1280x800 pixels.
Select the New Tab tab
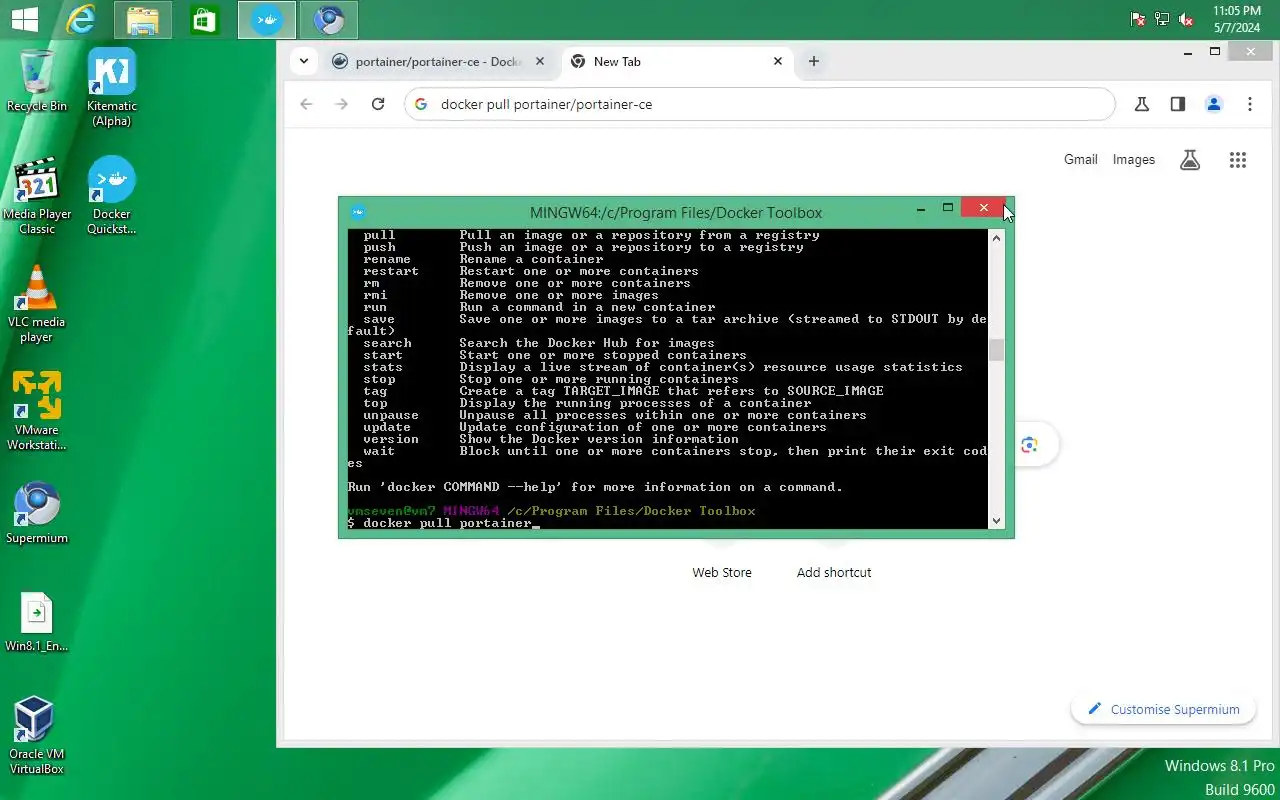click(617, 61)
